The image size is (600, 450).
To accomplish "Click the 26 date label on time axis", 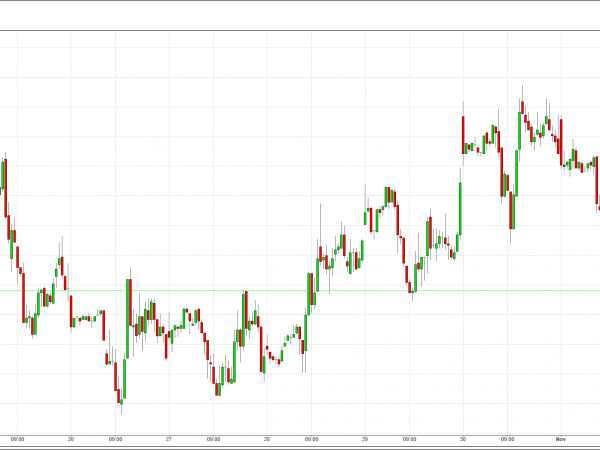I will click(71, 439).
